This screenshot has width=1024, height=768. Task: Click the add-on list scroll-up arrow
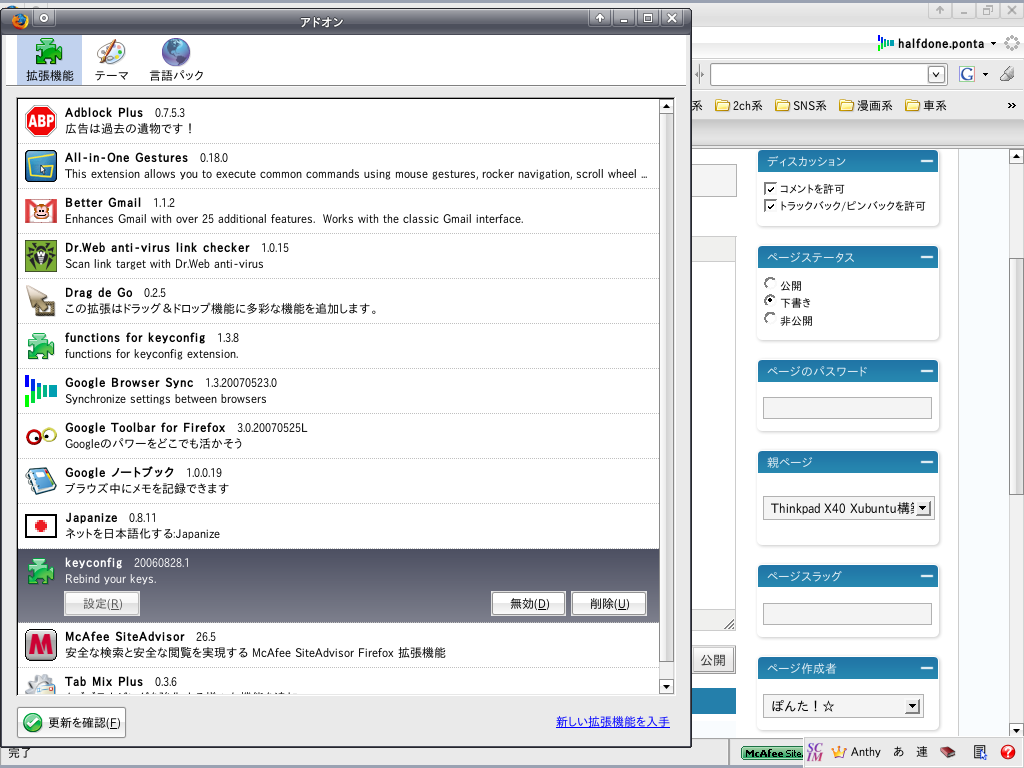pyautogui.click(x=666, y=106)
